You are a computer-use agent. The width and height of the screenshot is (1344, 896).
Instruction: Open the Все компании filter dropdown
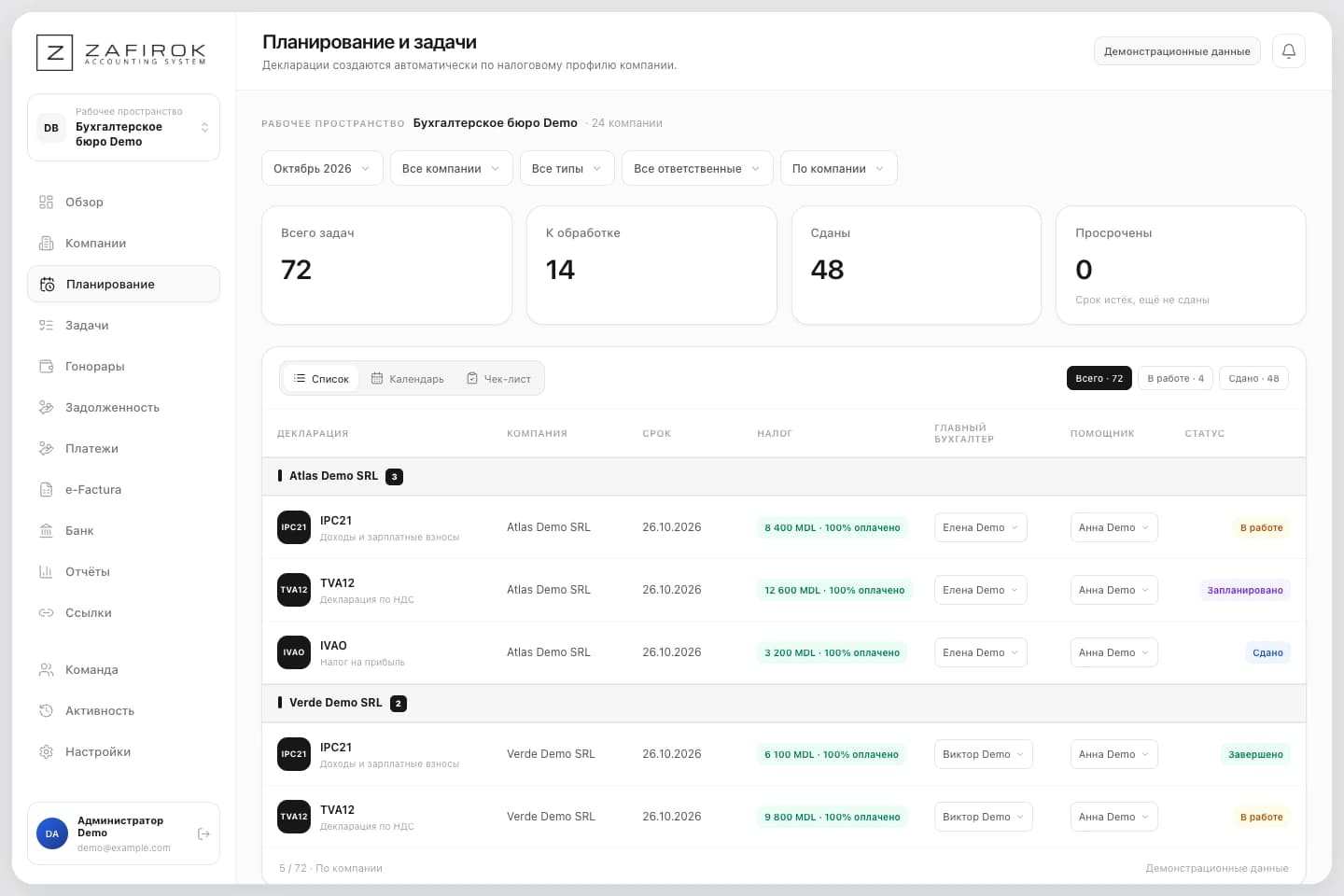click(451, 169)
